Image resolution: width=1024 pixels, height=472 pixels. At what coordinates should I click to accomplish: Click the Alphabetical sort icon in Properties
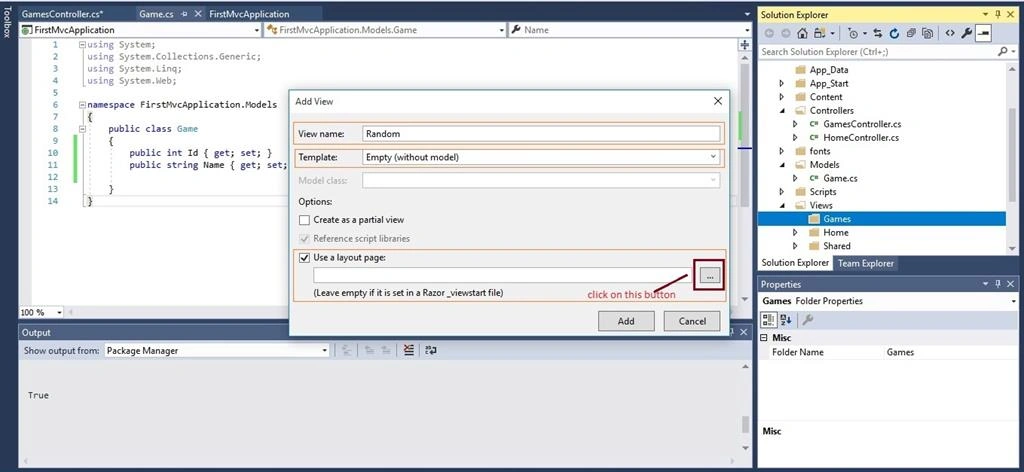click(x=786, y=319)
